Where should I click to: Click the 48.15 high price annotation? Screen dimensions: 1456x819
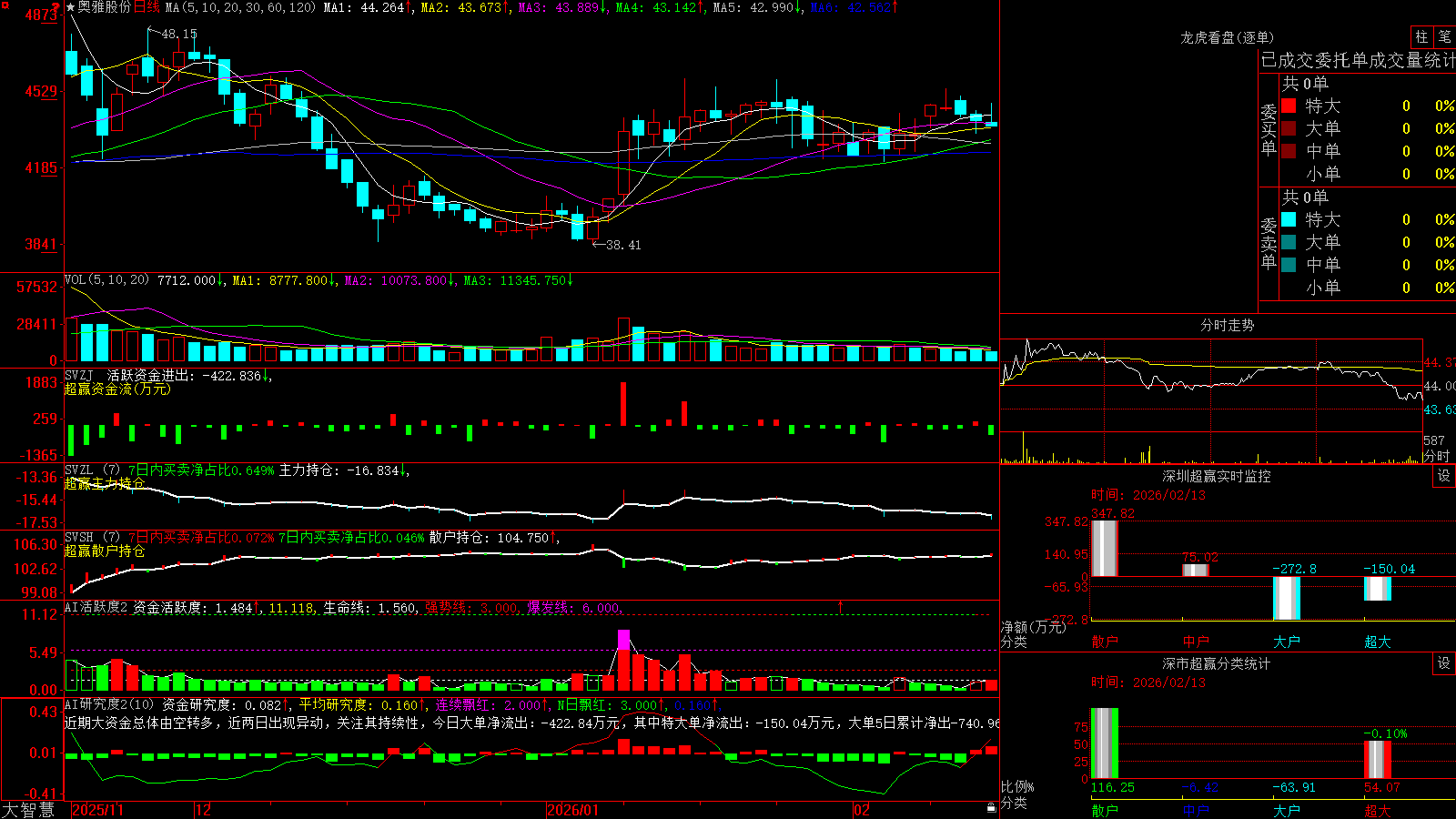pos(179,34)
